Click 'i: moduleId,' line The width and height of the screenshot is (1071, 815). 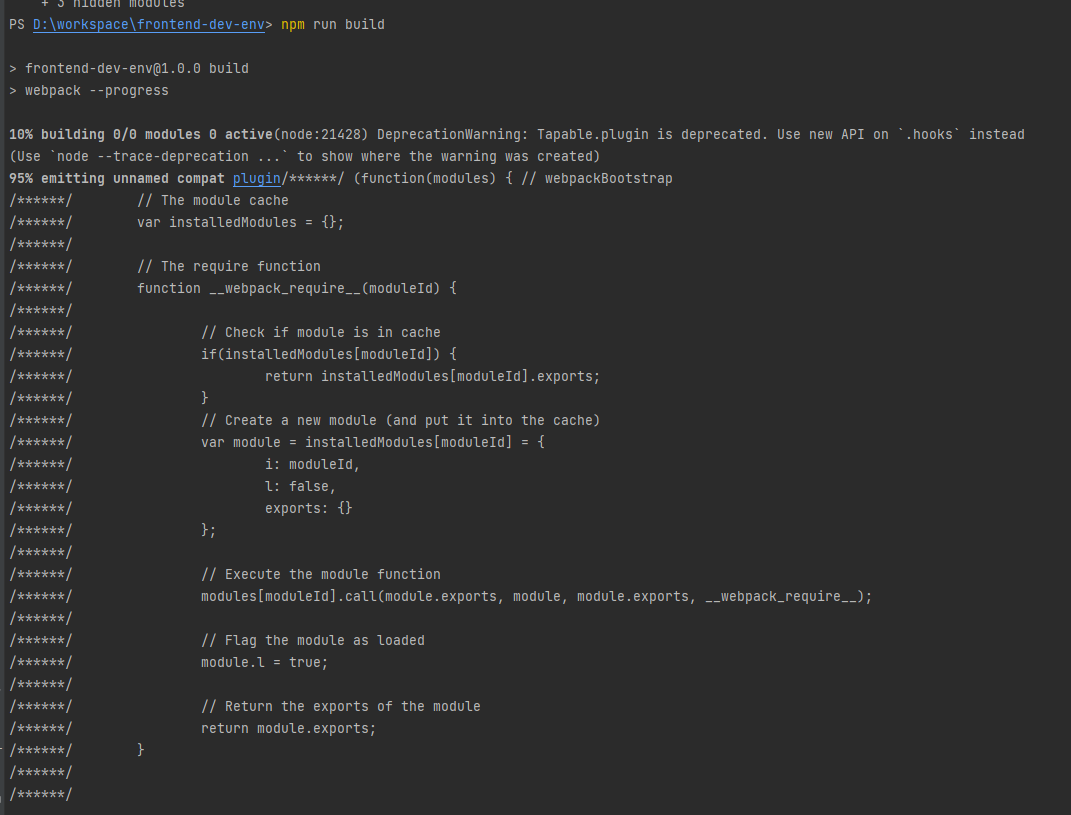(312, 465)
